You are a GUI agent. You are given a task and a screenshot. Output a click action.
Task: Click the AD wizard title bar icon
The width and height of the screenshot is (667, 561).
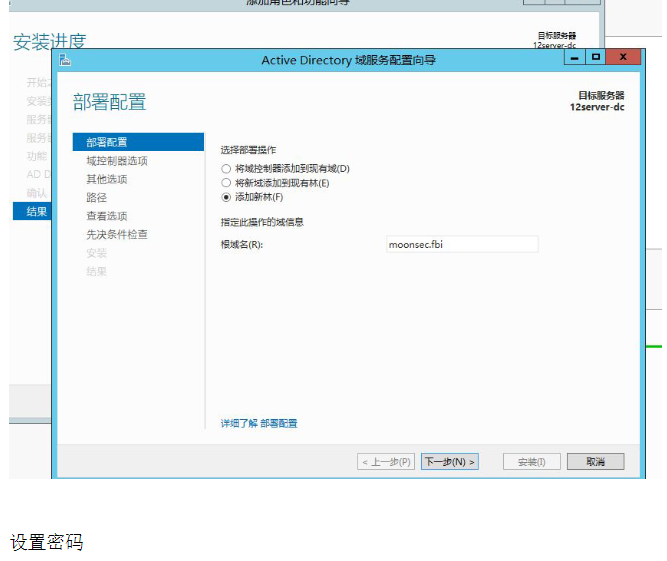tap(65, 60)
